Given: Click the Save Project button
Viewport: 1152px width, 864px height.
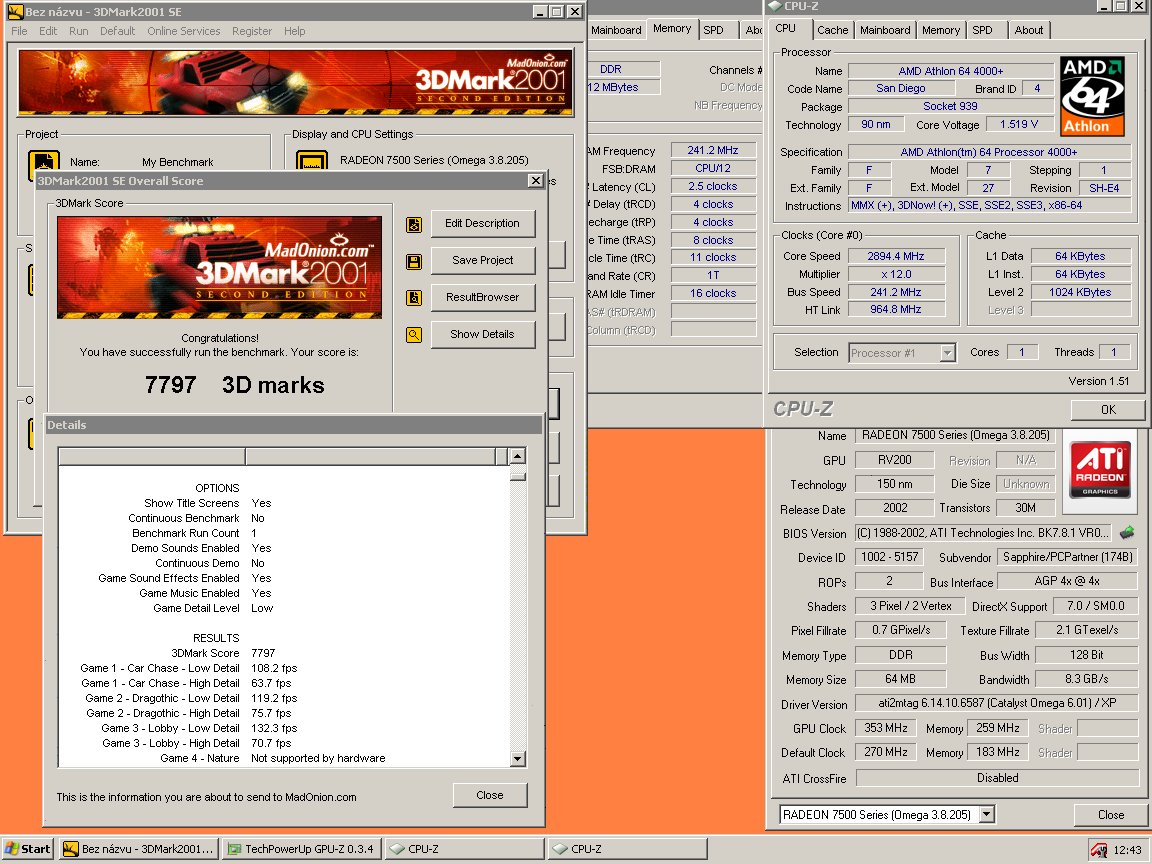Looking at the screenshot, I should tap(482, 260).
